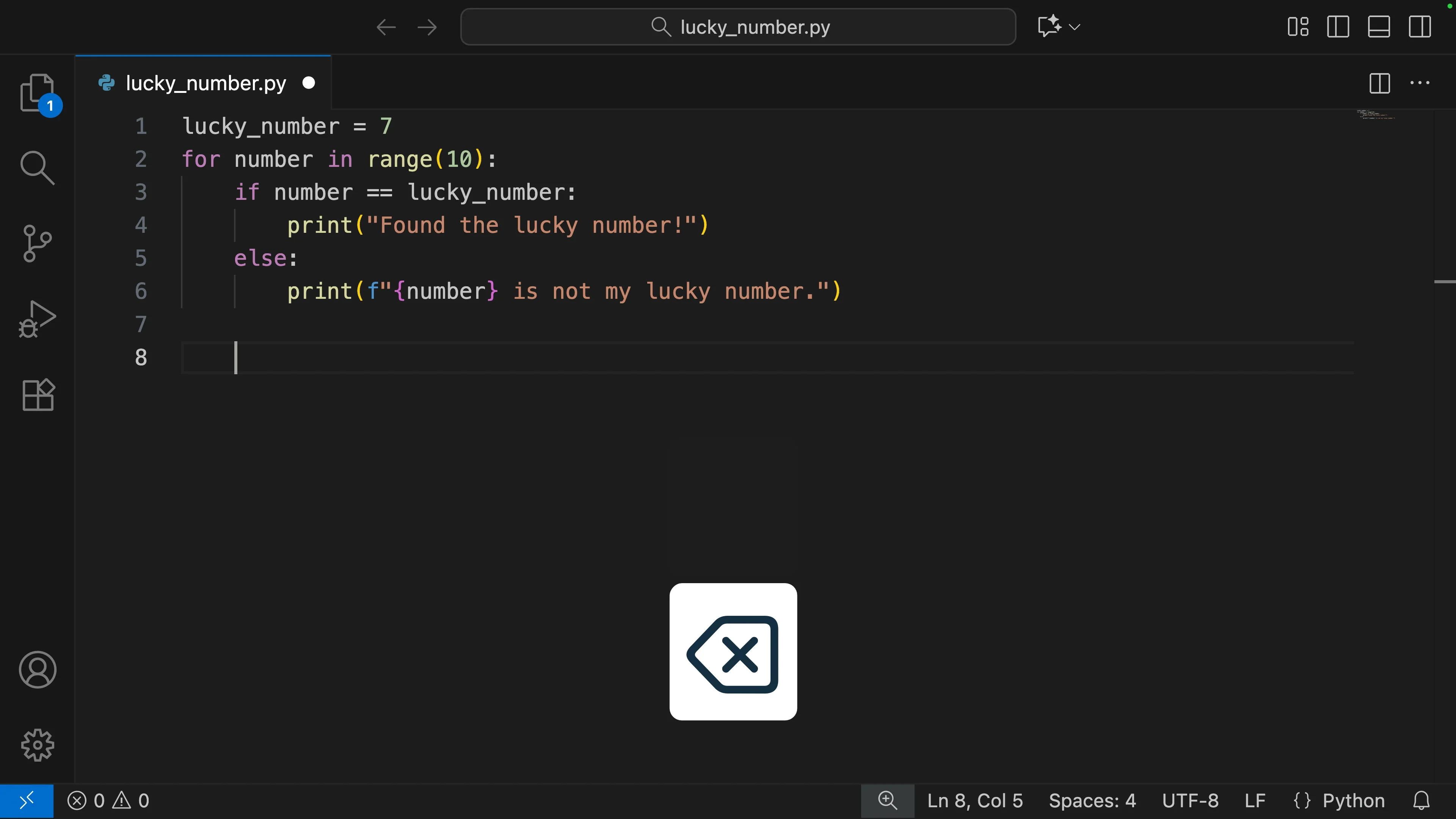The height and width of the screenshot is (819, 1456).
Task: Open the Customize Layout options
Action: 1298,27
